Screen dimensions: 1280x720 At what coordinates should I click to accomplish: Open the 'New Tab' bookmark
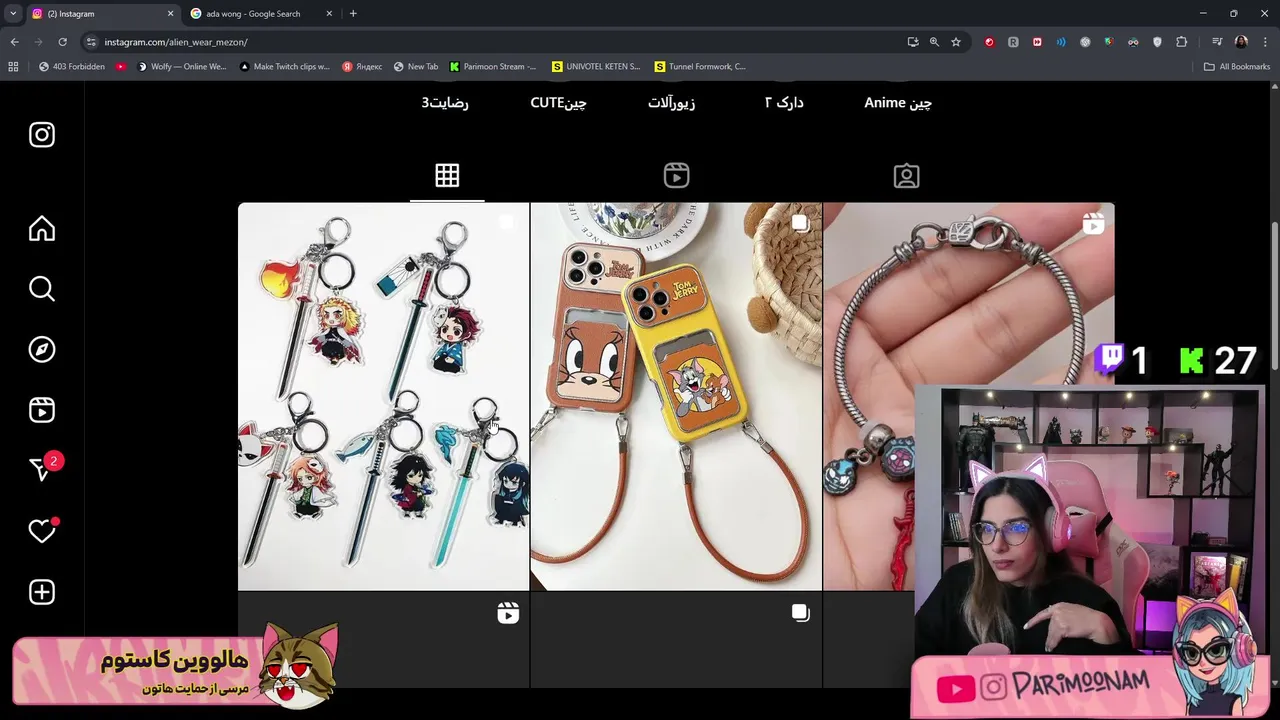pos(416,67)
